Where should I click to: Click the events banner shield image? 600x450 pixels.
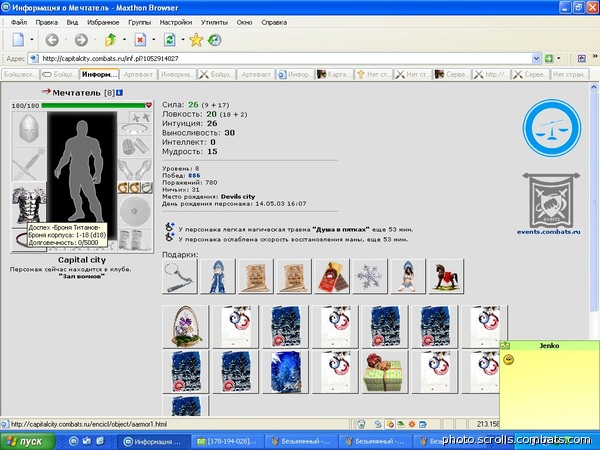(551, 200)
